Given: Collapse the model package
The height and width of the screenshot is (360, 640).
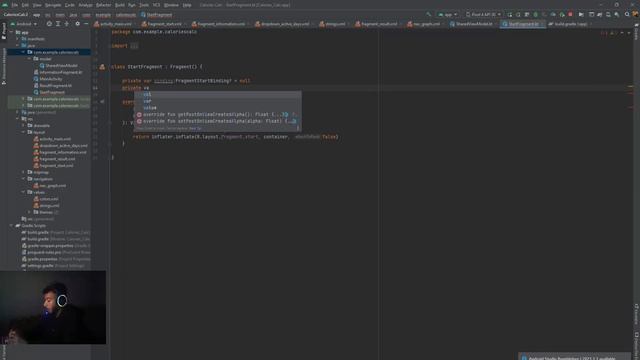Looking at the screenshot, I should pos(29,59).
